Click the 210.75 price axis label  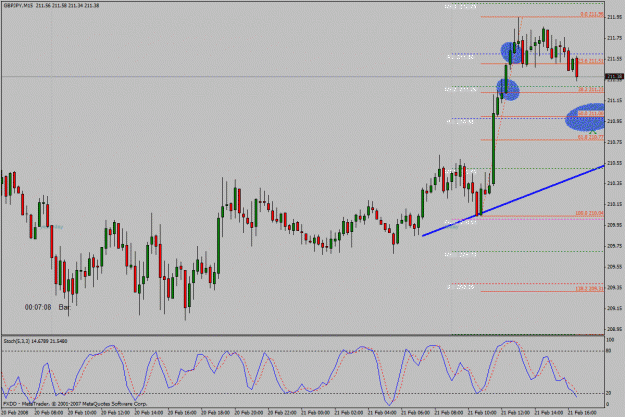[x=615, y=142]
